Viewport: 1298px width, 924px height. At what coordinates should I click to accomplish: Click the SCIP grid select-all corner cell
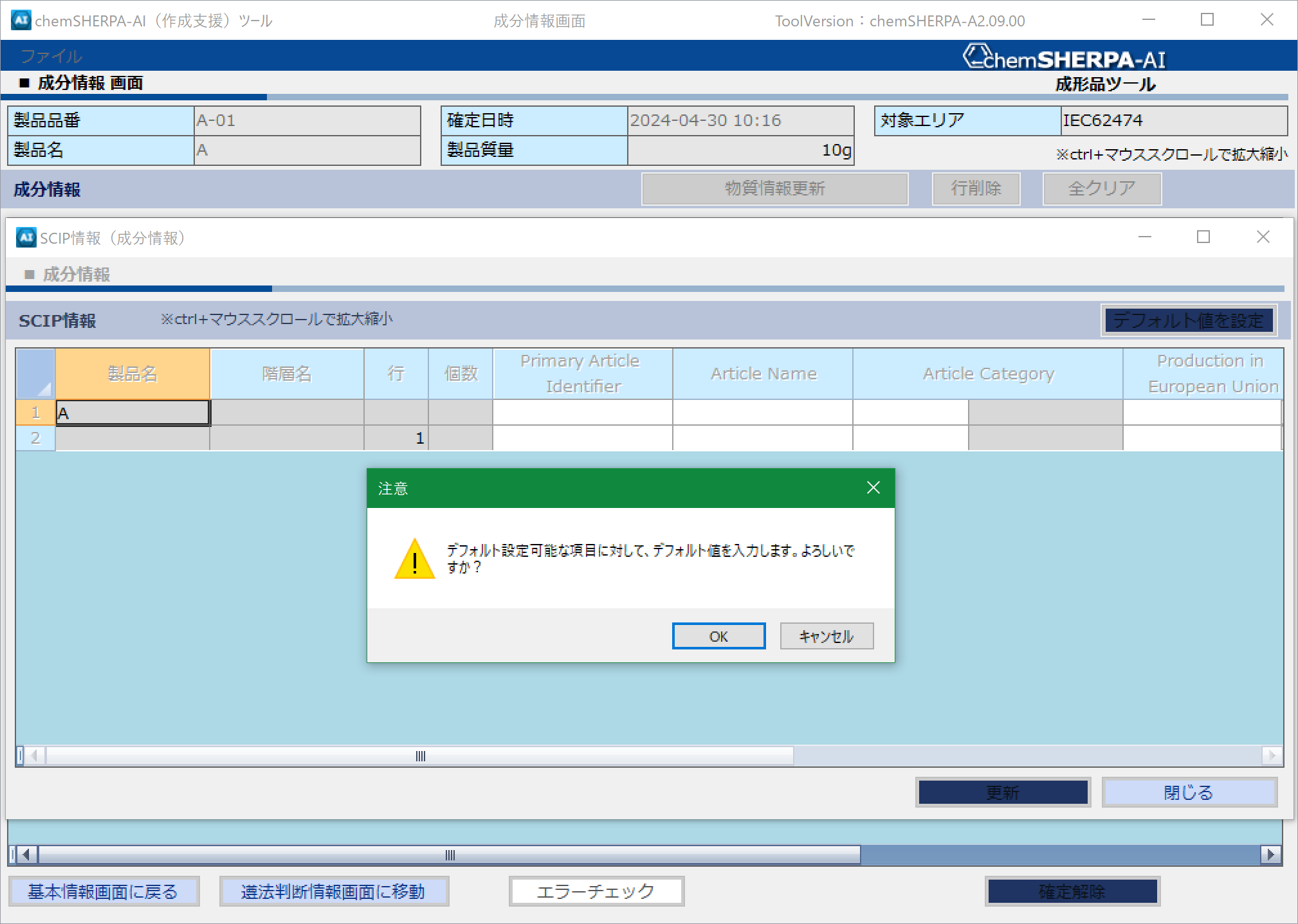point(35,374)
